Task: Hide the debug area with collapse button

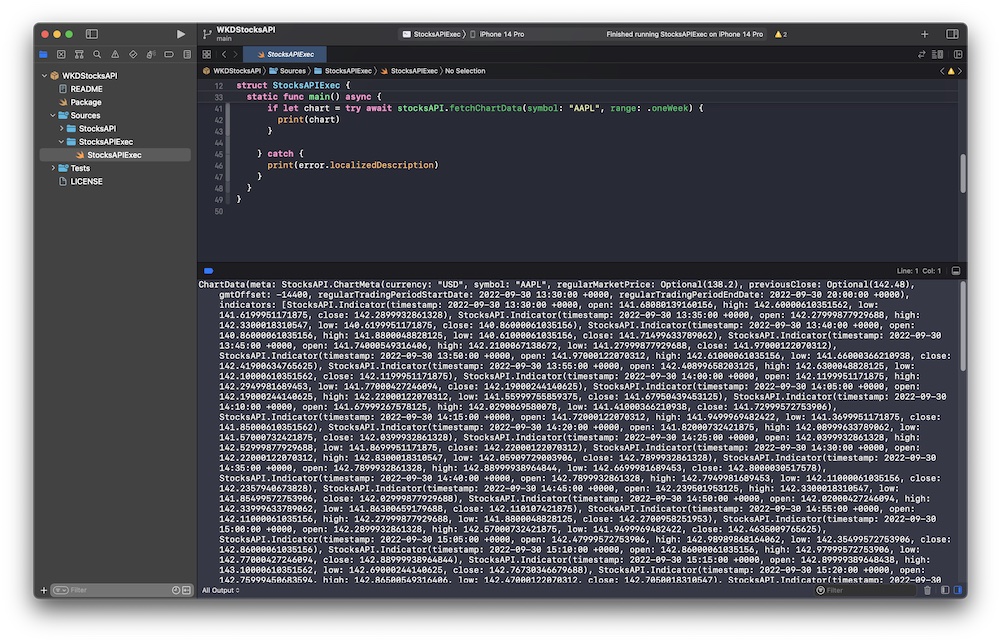Action: pyautogui.click(x=956, y=271)
